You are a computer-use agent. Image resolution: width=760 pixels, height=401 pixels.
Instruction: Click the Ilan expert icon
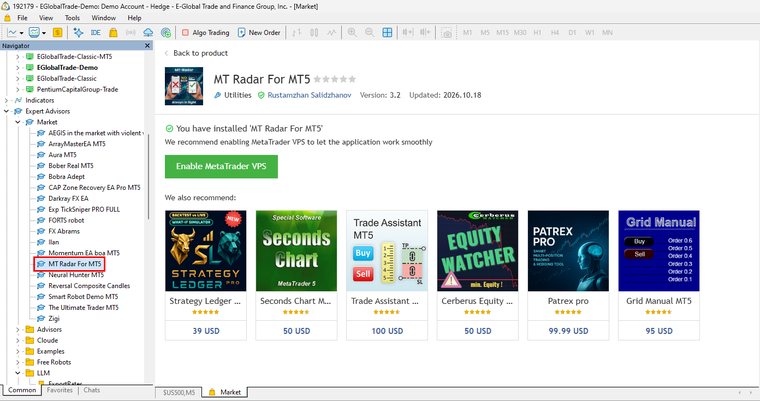coord(41,242)
